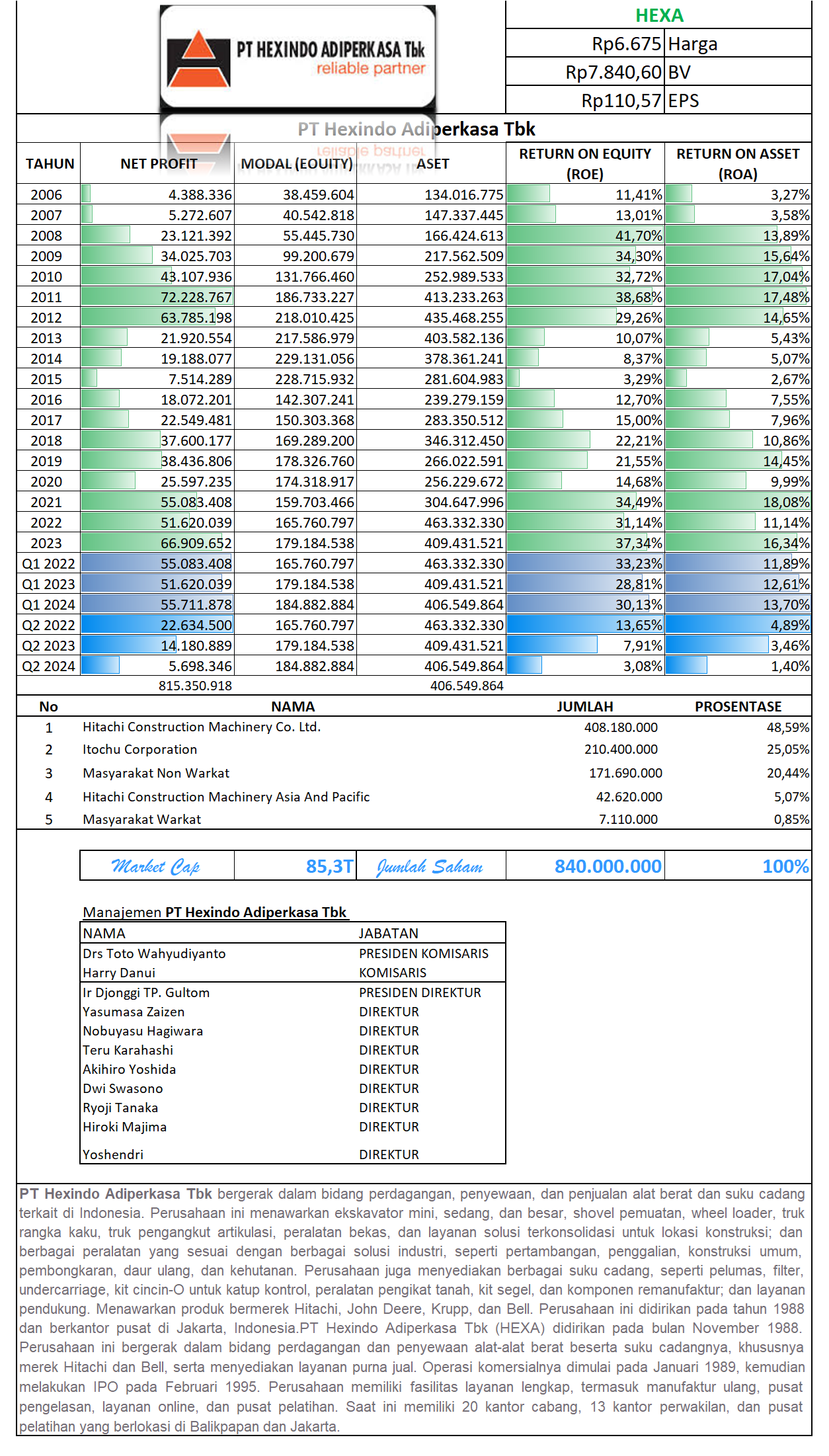Click the MODAL (EQUITY) column header
Viewport: 829px width, 1456px height.
[297, 164]
